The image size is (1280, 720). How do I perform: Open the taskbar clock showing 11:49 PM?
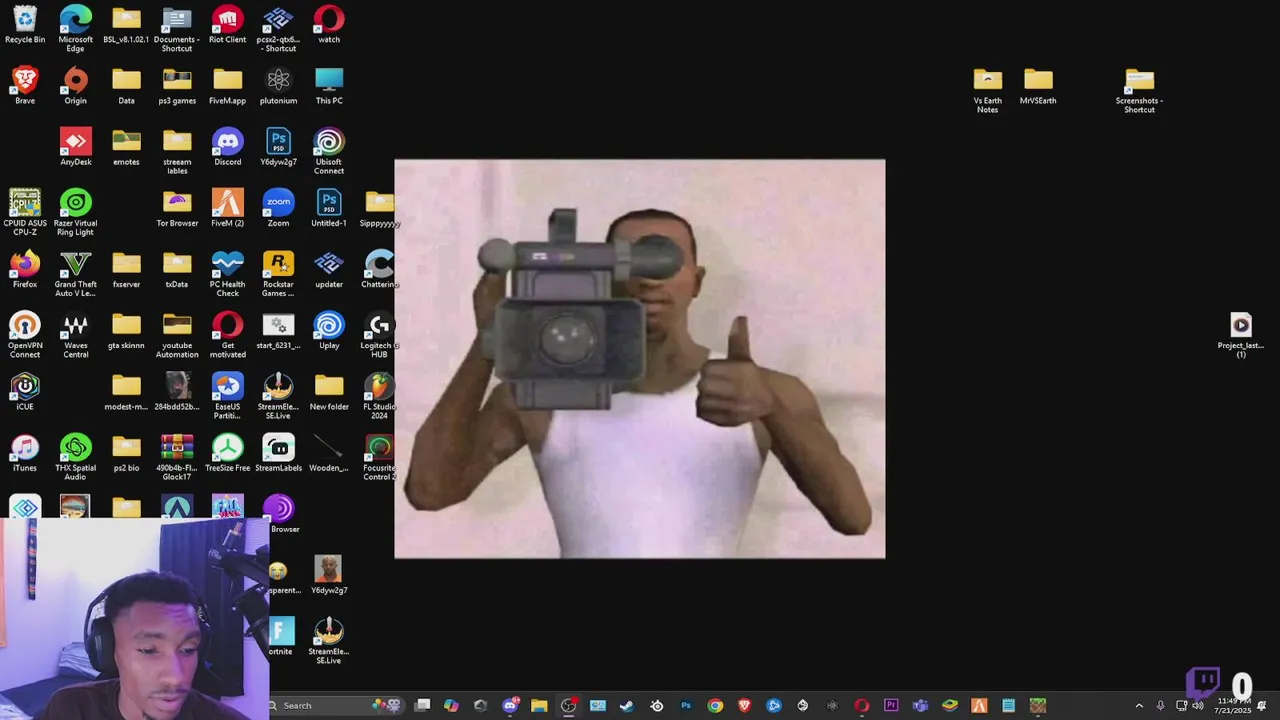coord(1233,706)
